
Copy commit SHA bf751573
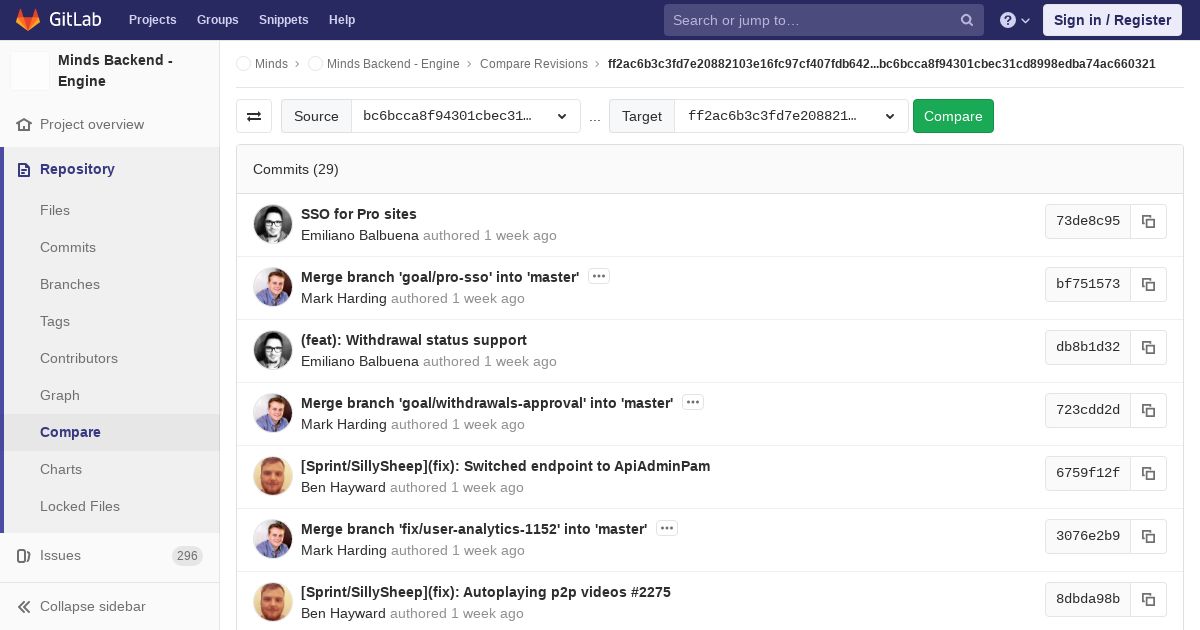click(x=1149, y=284)
